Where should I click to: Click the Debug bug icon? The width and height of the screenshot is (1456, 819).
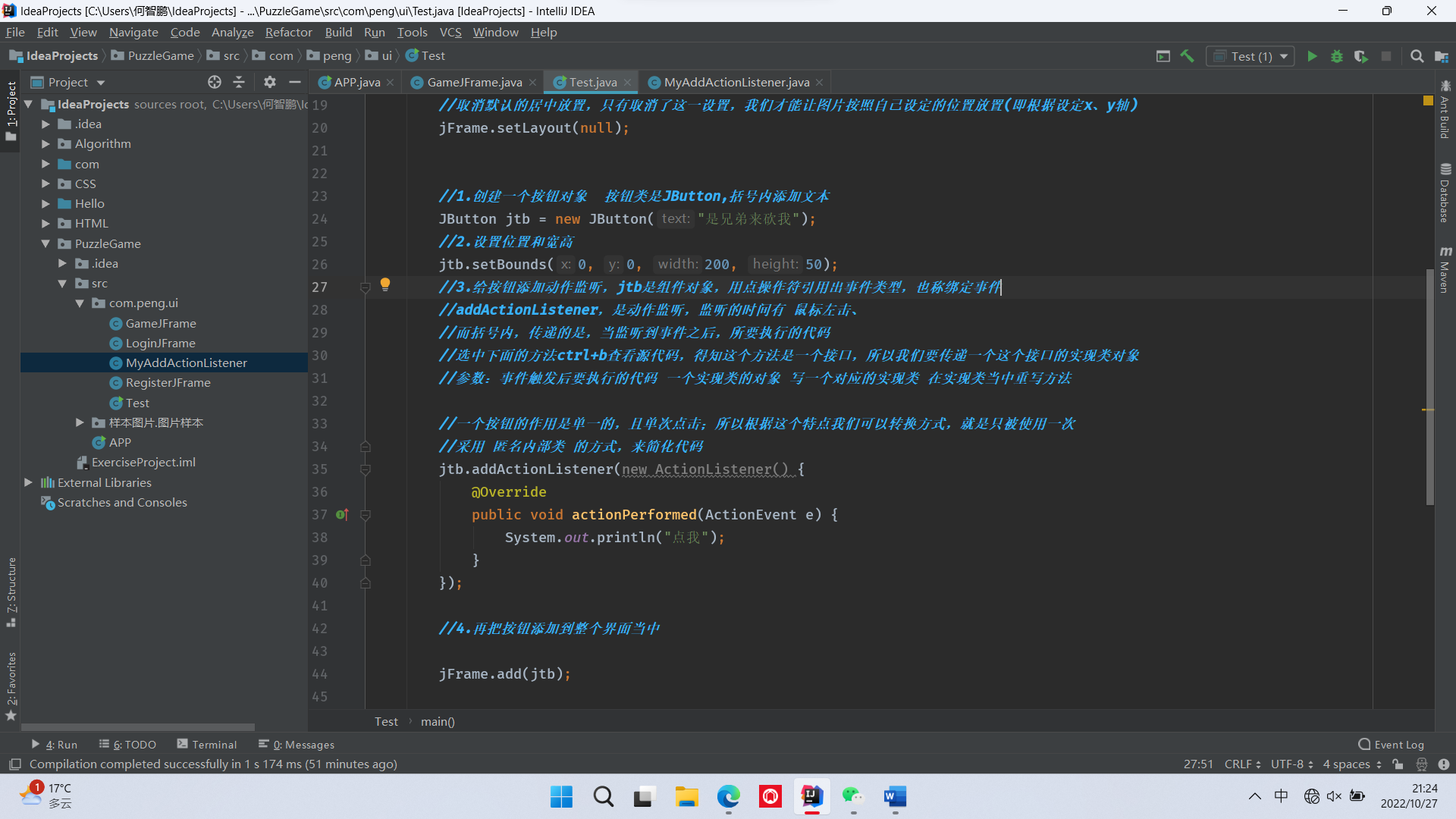click(x=1337, y=56)
